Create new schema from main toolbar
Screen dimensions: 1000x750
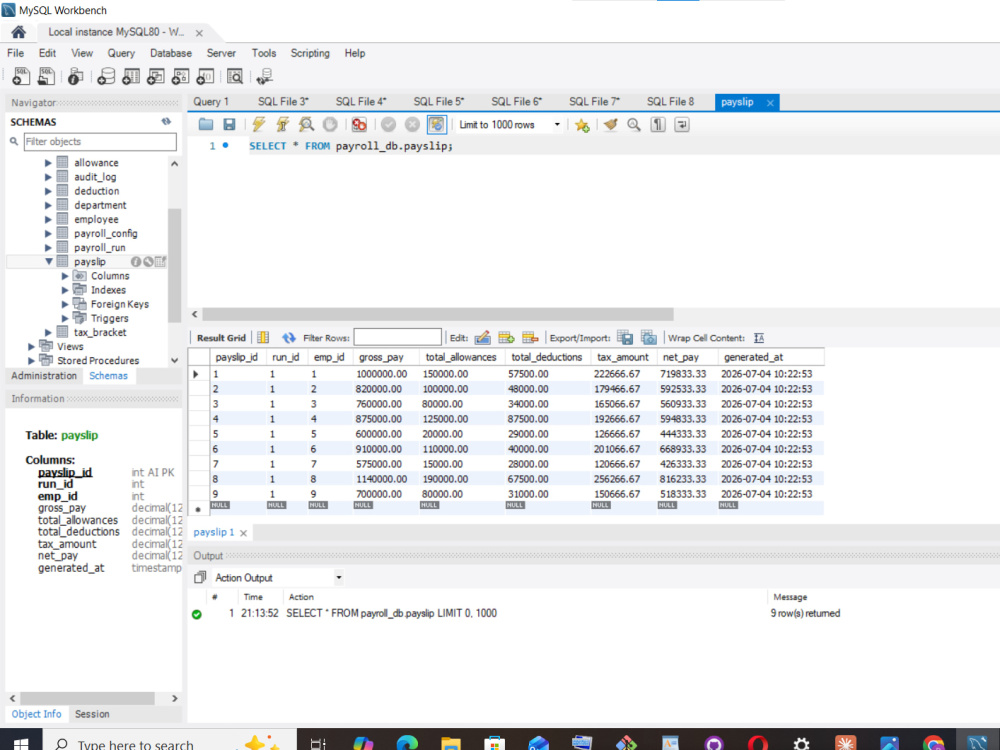click(x=106, y=77)
